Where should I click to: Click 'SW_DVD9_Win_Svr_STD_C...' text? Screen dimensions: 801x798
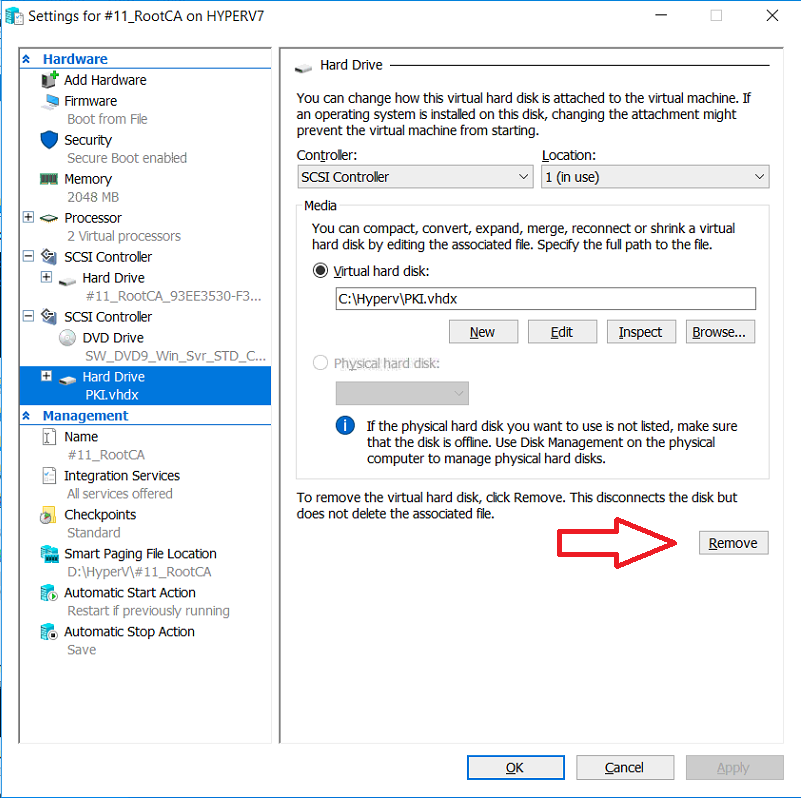[x=176, y=356]
